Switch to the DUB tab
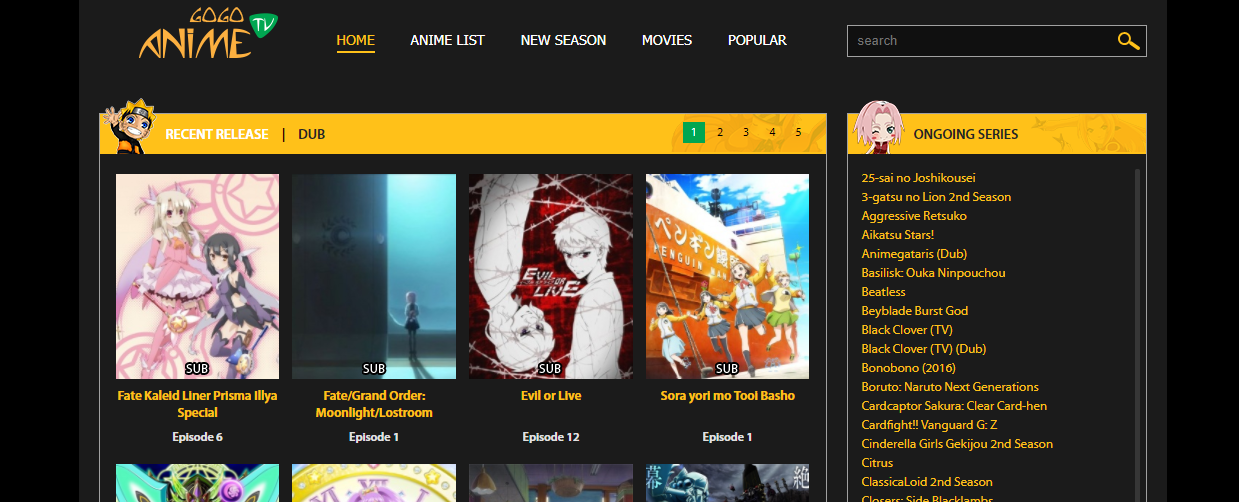Viewport: 1239px width, 502px height. coord(311,134)
